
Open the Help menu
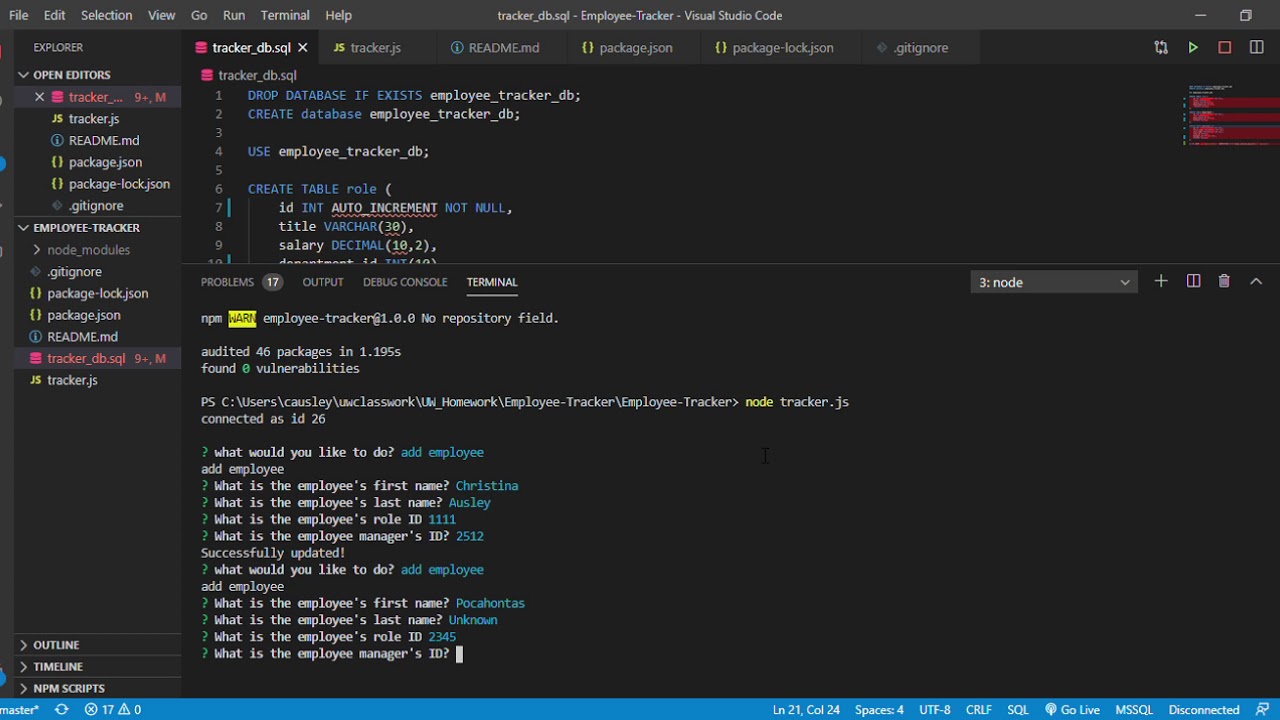click(x=339, y=15)
